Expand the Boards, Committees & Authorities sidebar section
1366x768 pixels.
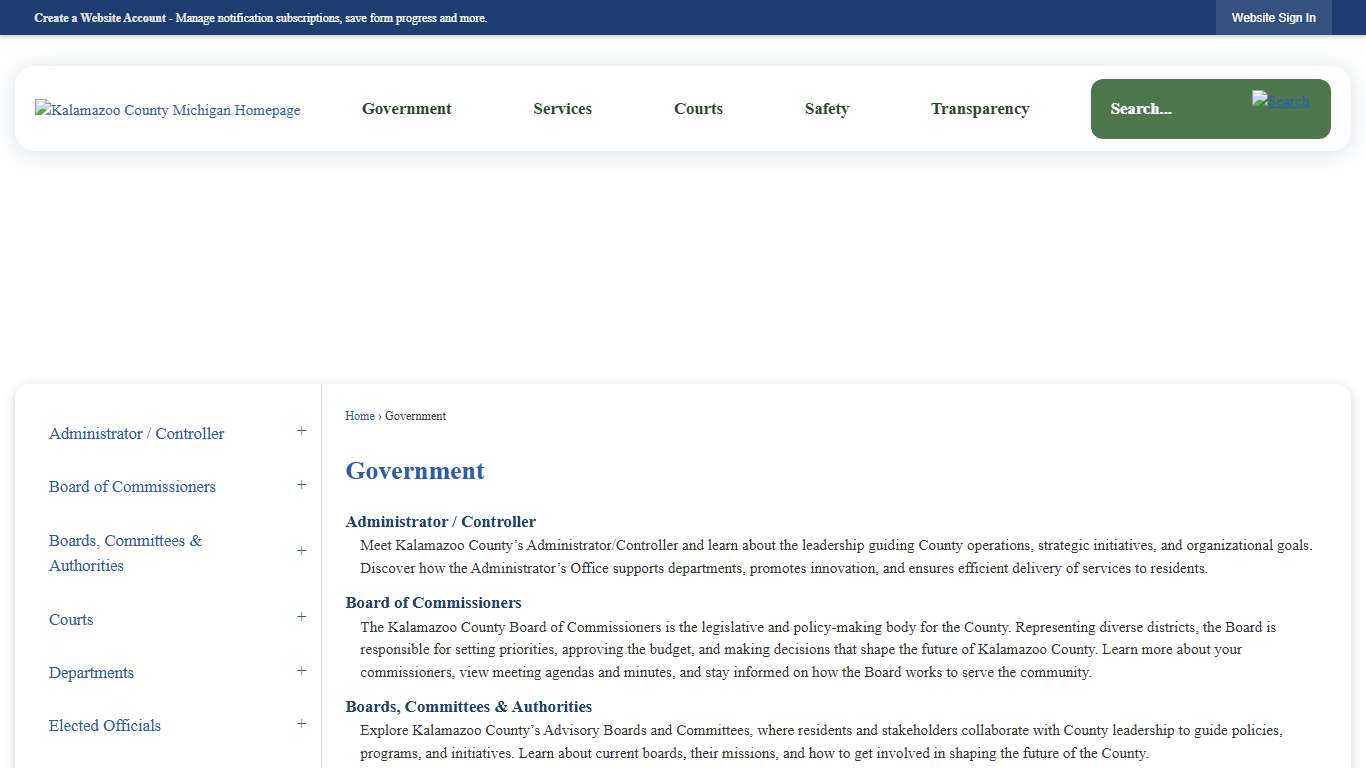301,551
